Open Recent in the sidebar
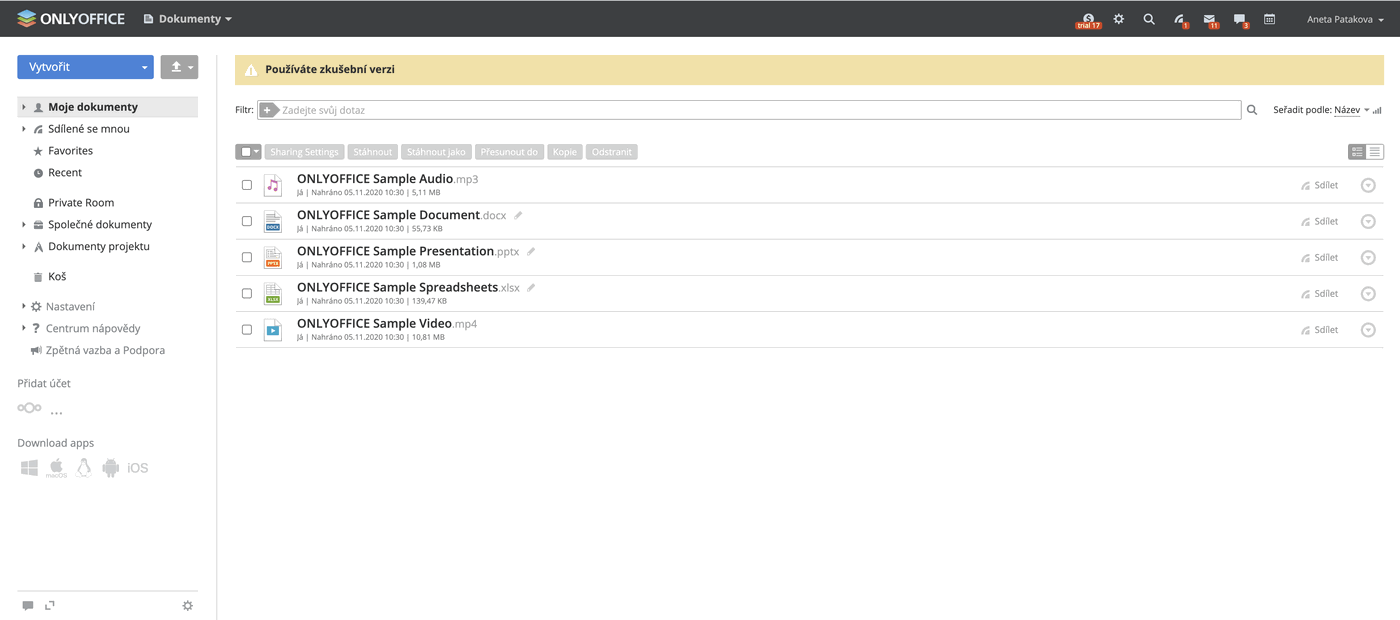Screen dimensions: 1400x620 65,173
